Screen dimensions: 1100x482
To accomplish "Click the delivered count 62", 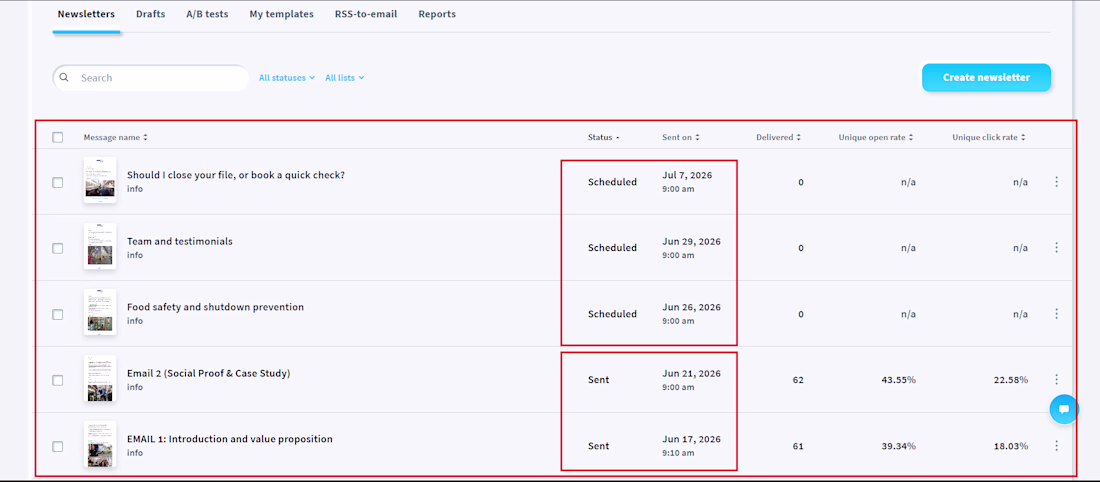I will click(798, 380).
